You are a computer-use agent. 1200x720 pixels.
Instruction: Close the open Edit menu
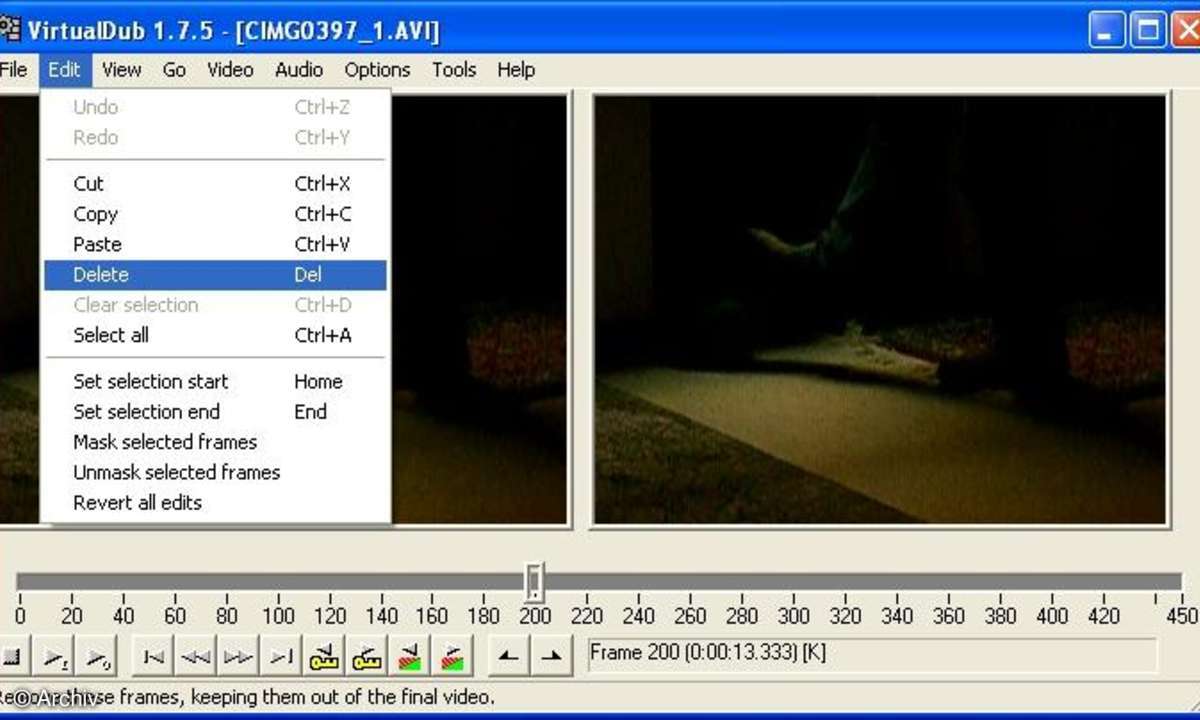coord(64,70)
